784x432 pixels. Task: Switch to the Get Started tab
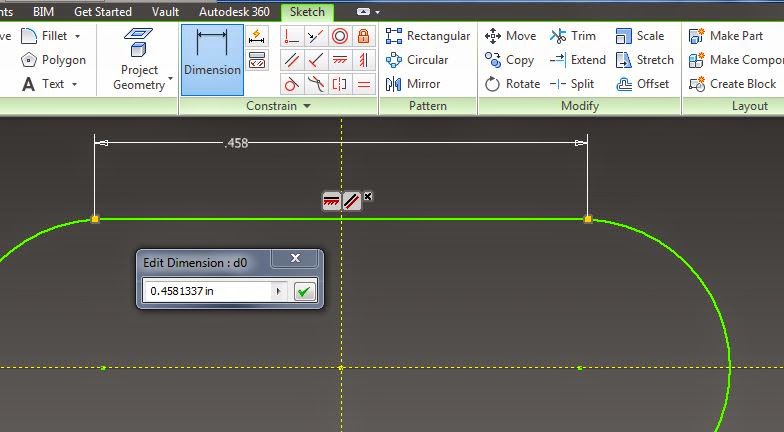click(102, 12)
